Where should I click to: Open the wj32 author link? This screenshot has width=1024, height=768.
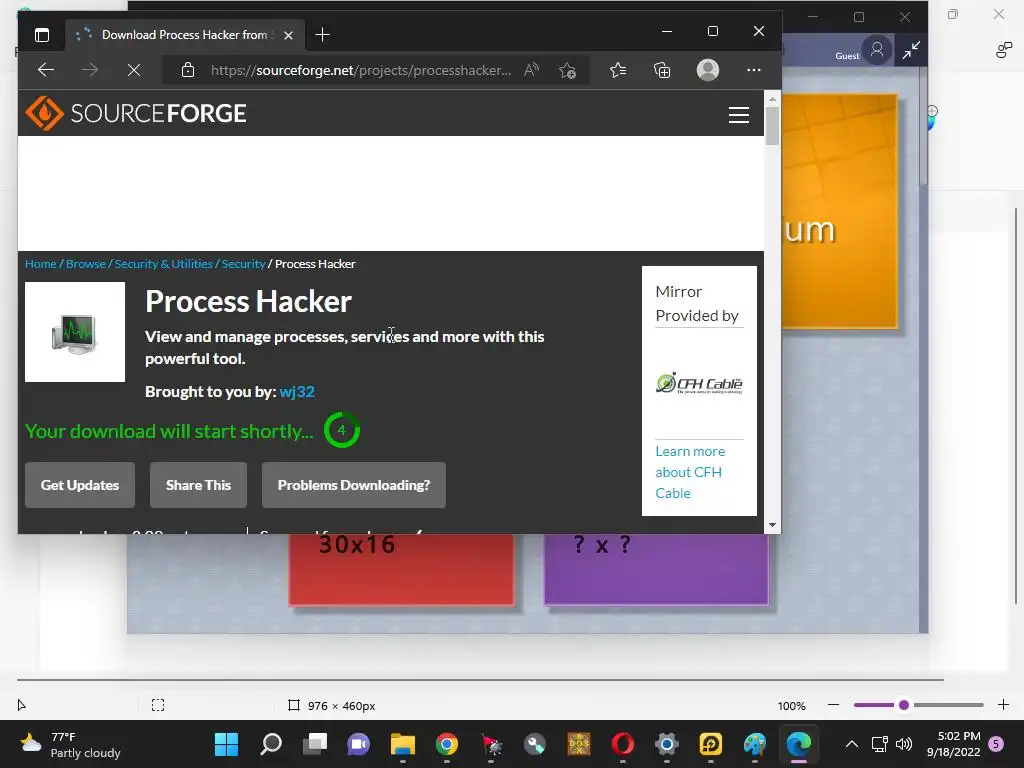[297, 391]
